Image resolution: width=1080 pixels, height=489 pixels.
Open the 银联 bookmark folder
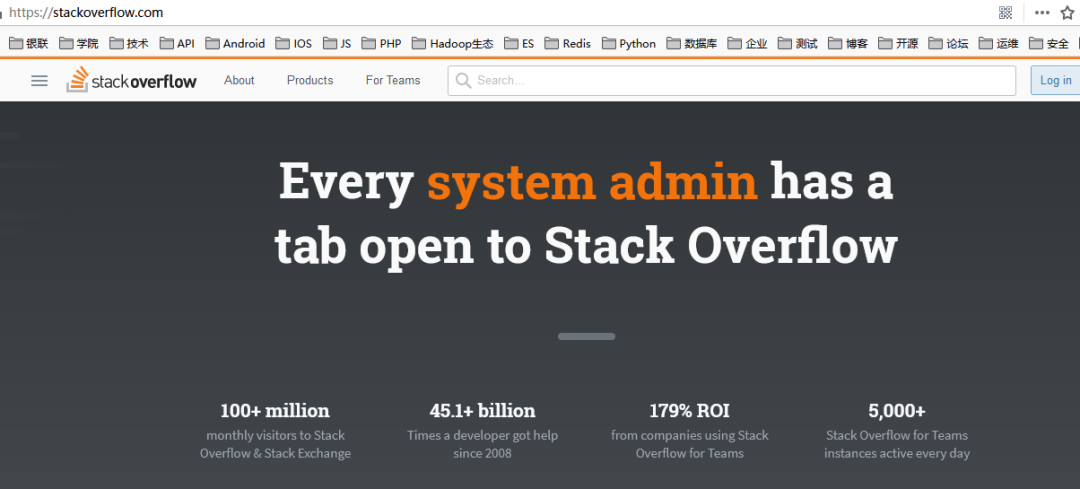point(28,43)
